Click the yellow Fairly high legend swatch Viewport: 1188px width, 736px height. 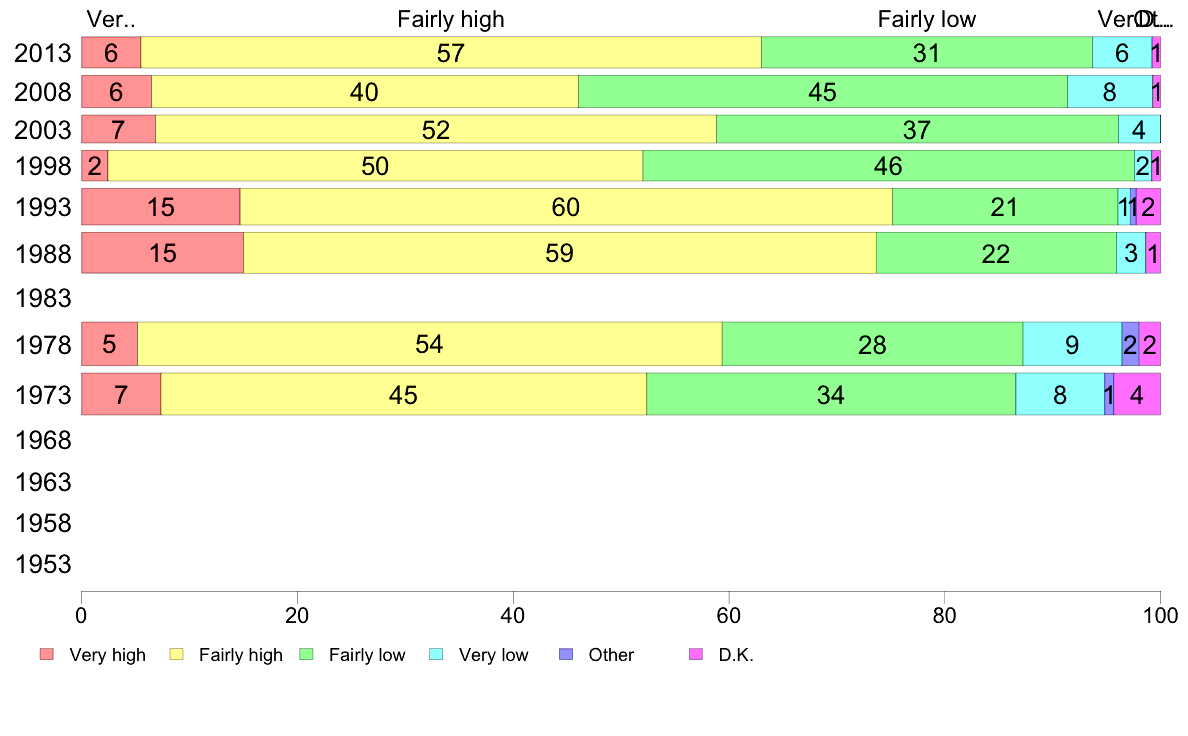(x=177, y=654)
